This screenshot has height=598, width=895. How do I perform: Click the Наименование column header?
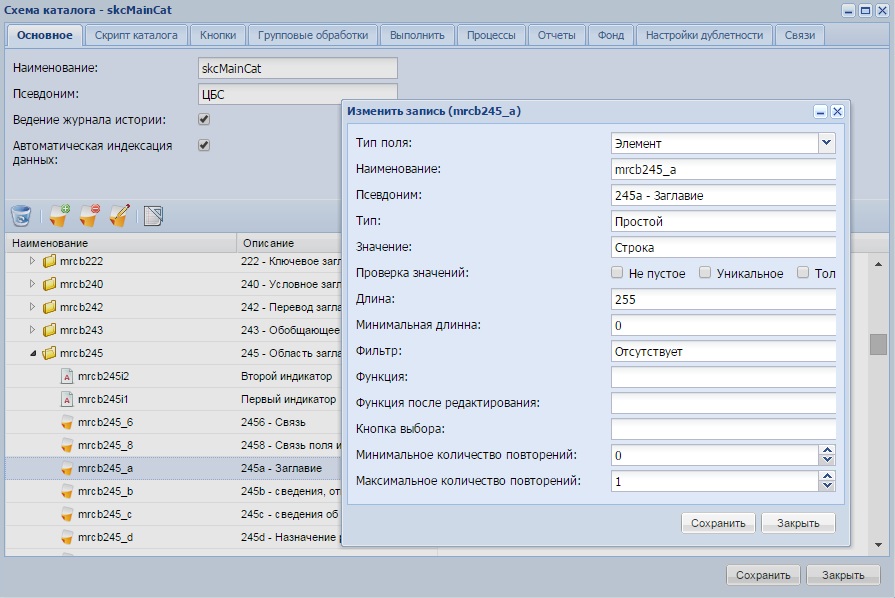pos(121,243)
